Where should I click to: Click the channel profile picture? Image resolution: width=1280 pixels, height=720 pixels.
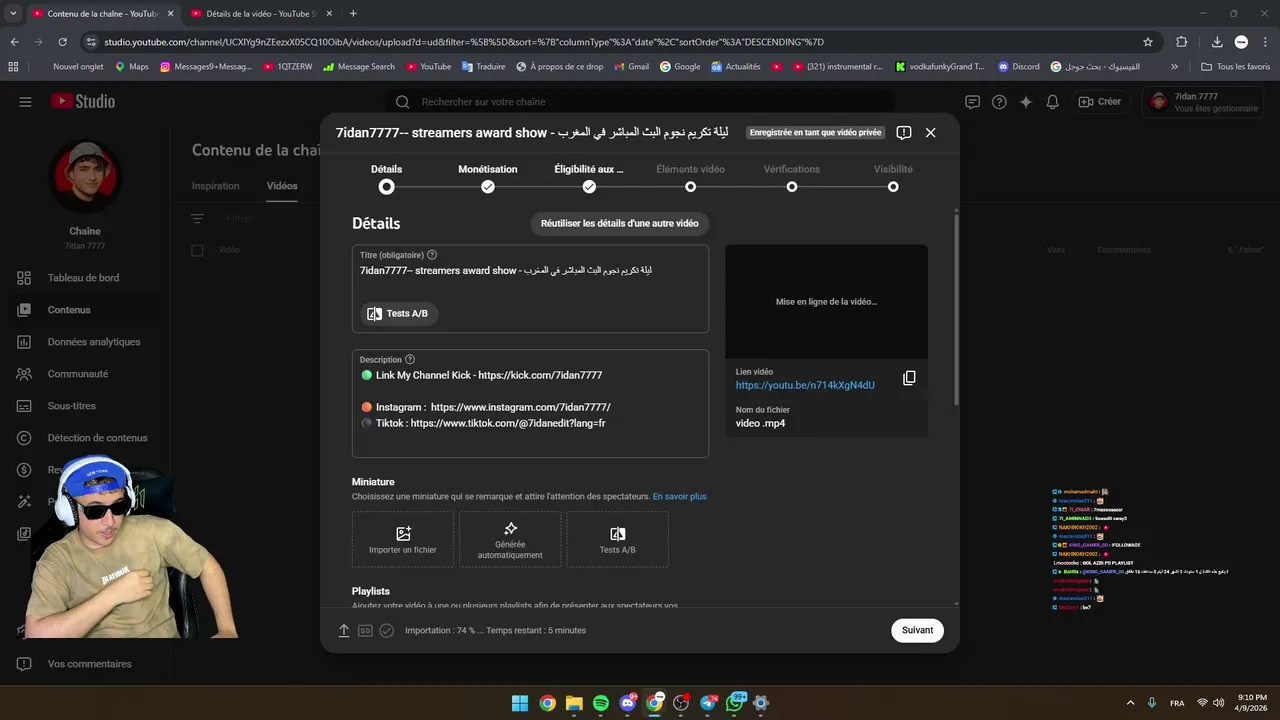click(85, 177)
